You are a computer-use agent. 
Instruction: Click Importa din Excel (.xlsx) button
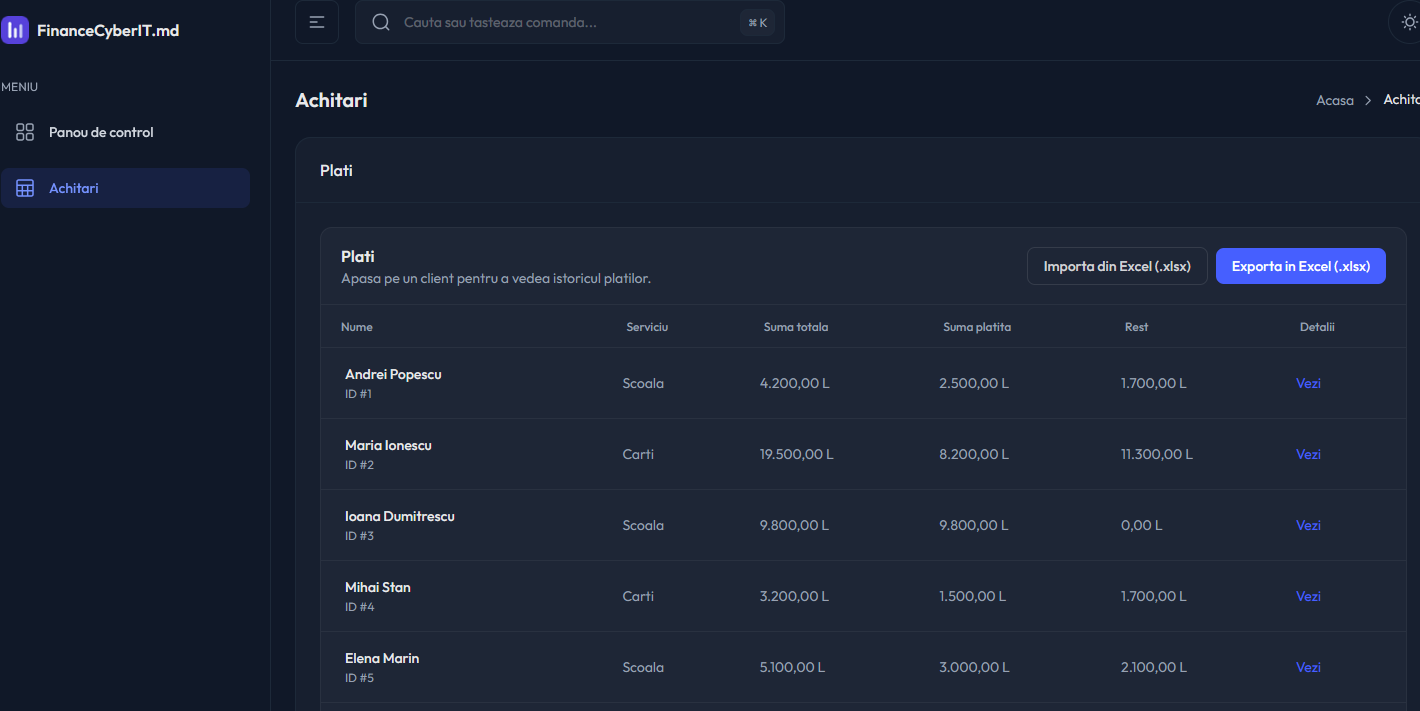1117,266
